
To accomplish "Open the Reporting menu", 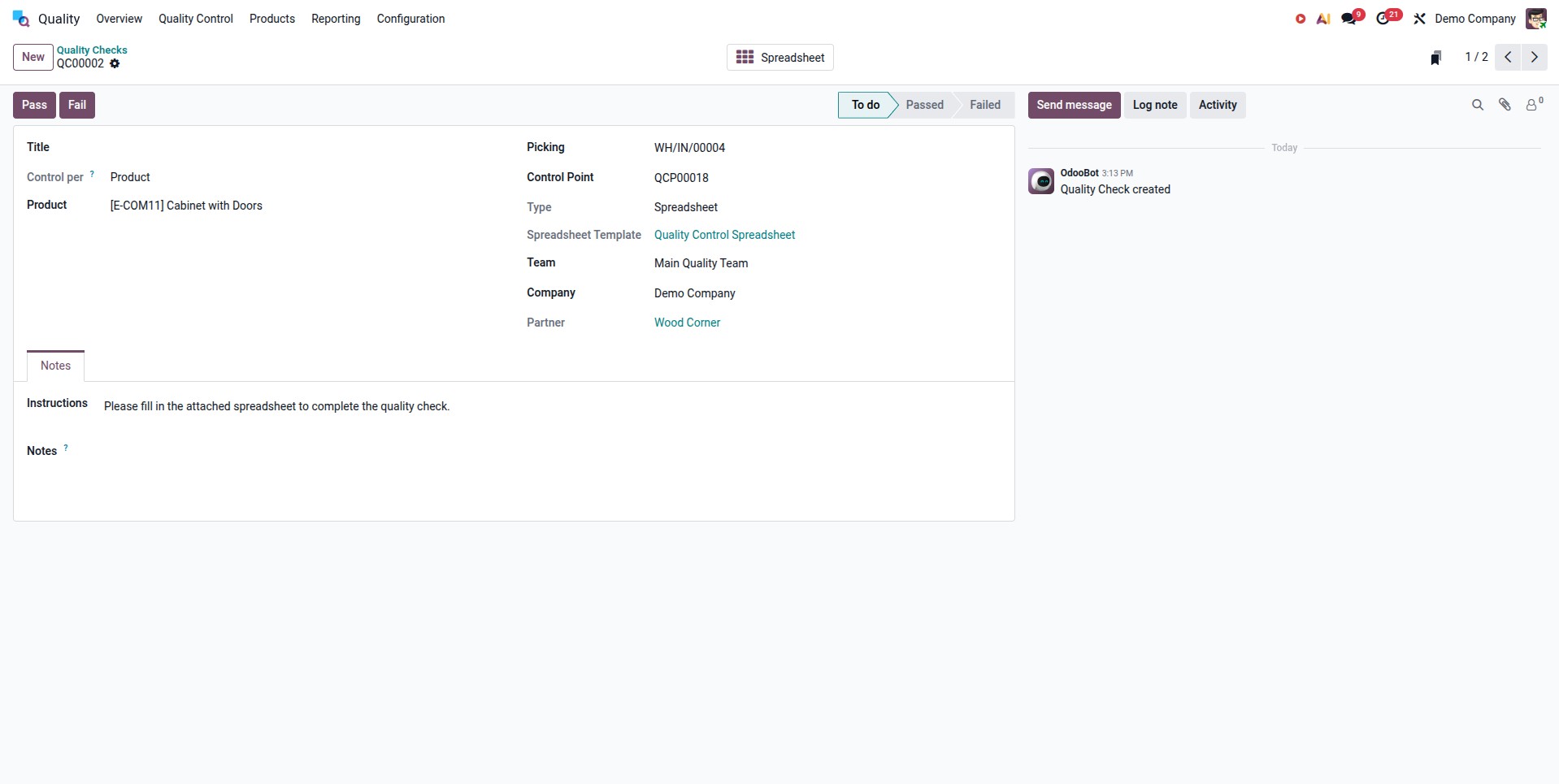I will coord(336,19).
